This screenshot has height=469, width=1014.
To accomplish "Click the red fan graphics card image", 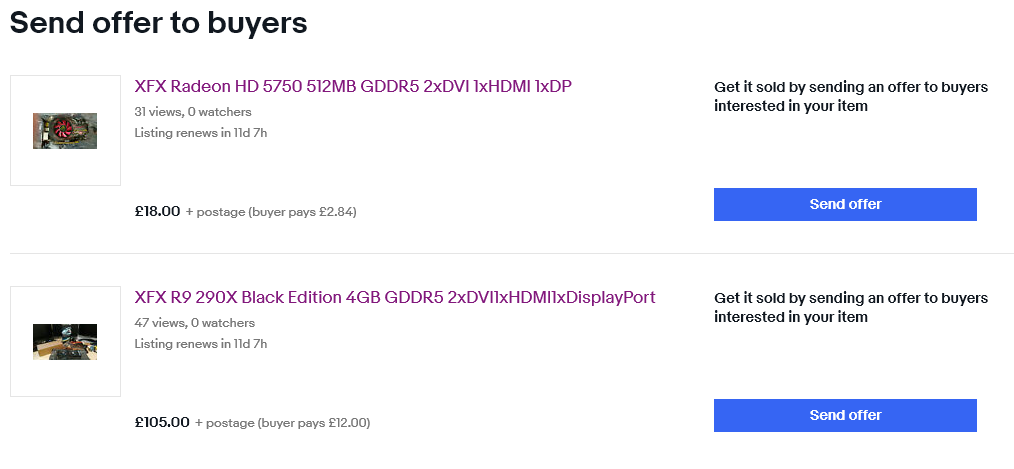I will [x=65, y=131].
